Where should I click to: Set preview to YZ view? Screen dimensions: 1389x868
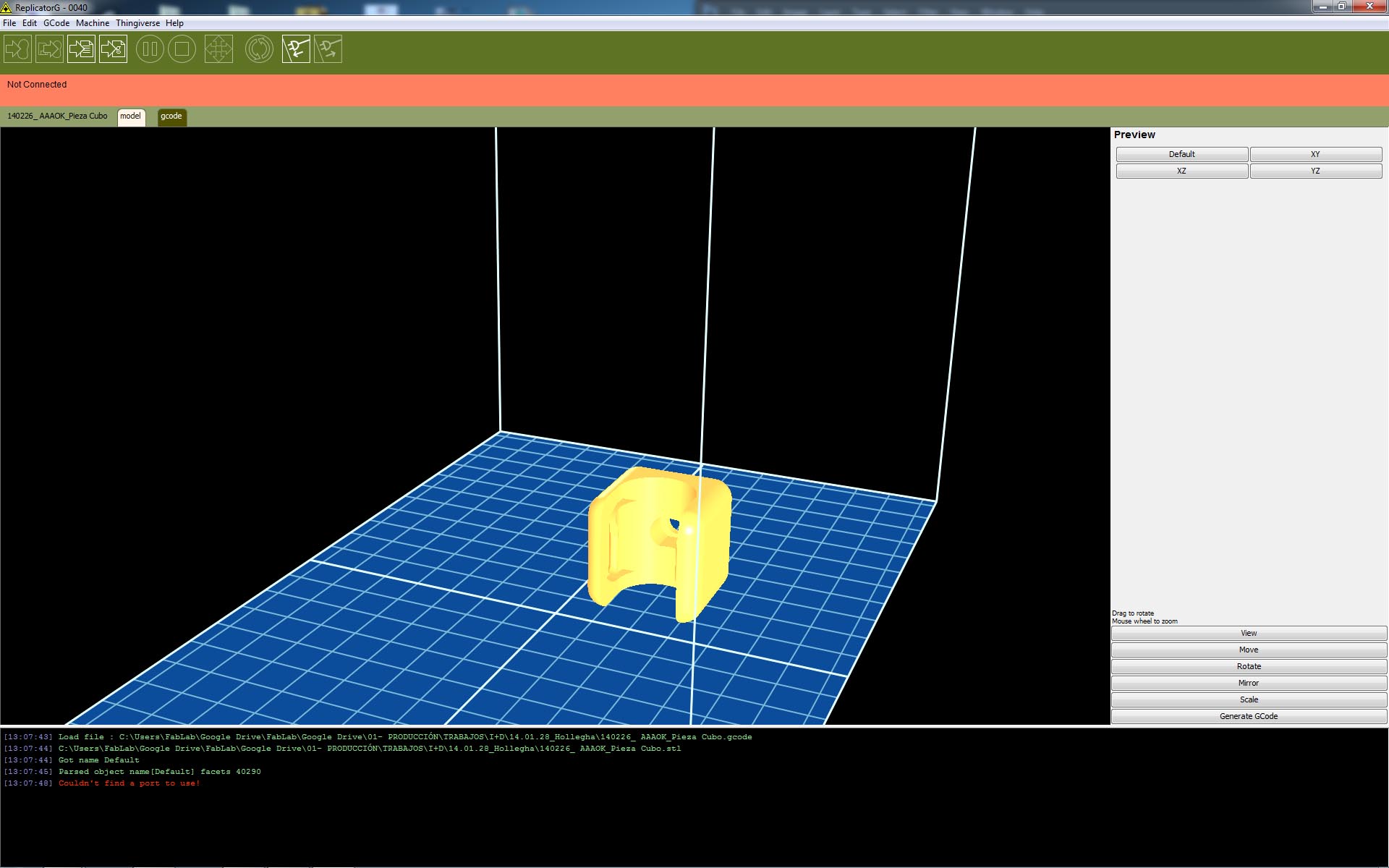(1315, 171)
